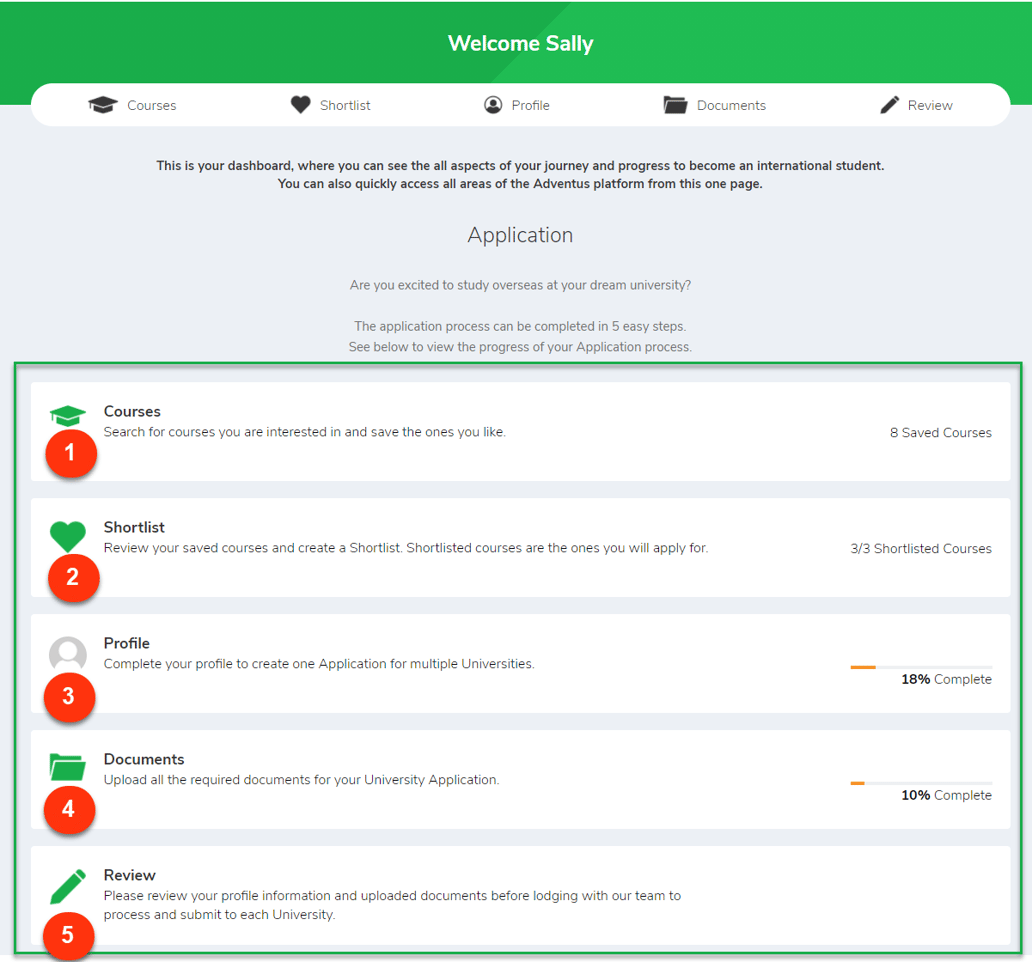1032x962 pixels.
Task: Click the 8 Saved Courses link
Action: click(x=940, y=432)
